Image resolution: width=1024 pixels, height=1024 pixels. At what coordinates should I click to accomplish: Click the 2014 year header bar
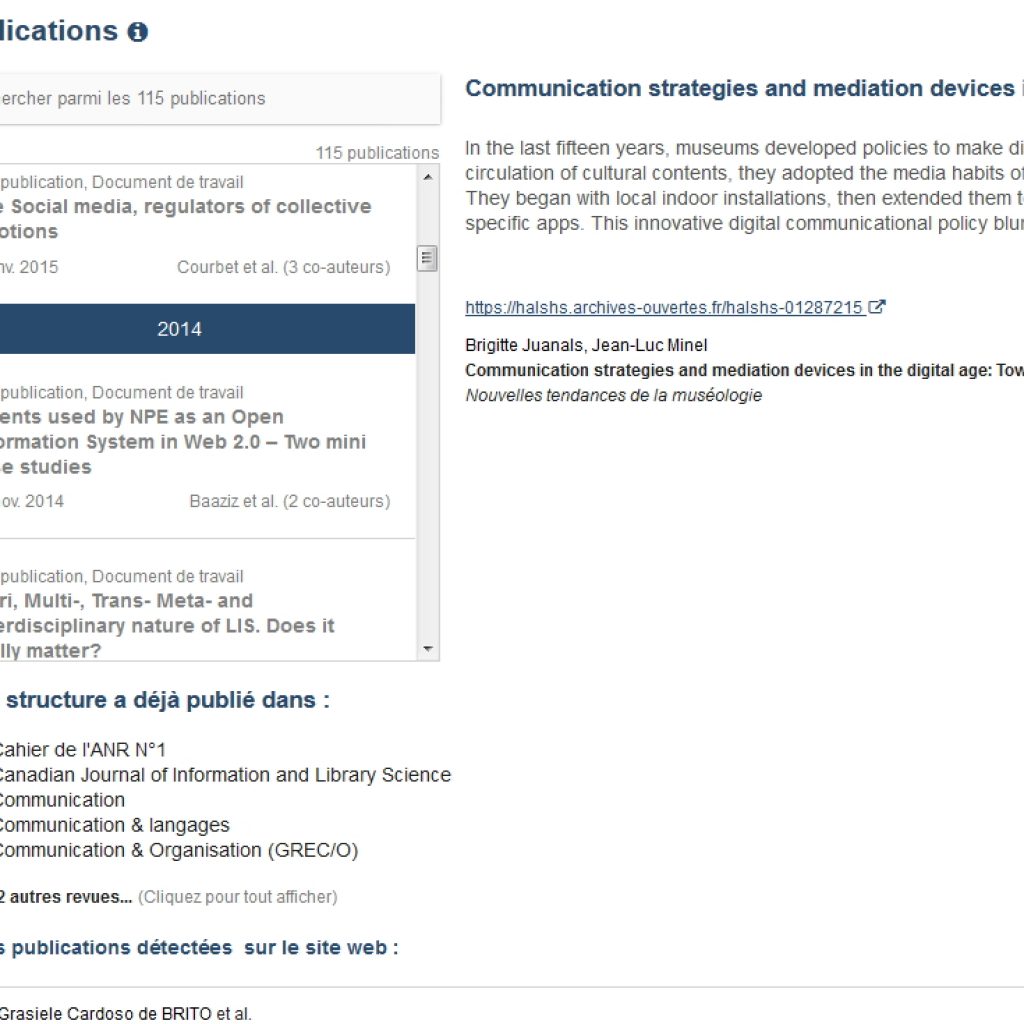(180, 329)
